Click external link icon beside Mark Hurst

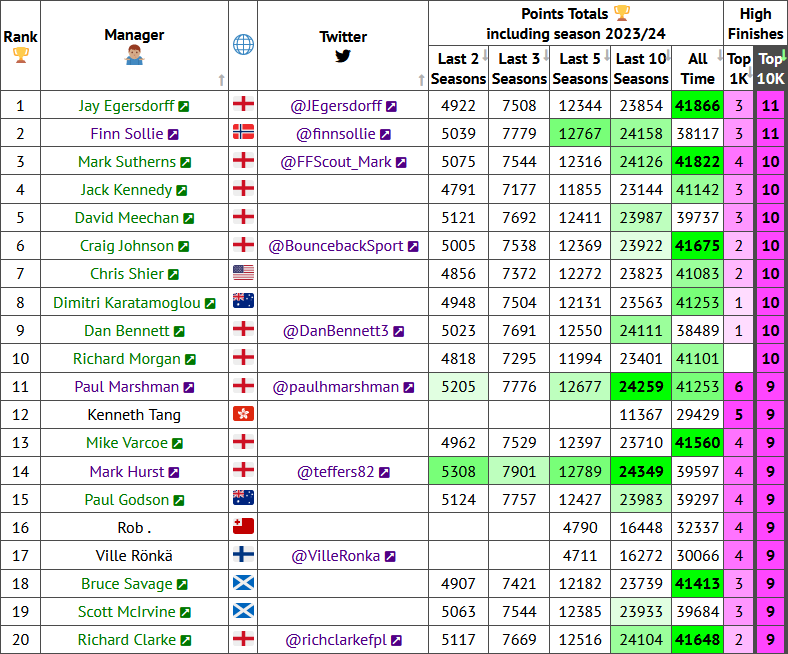[x=174, y=473]
